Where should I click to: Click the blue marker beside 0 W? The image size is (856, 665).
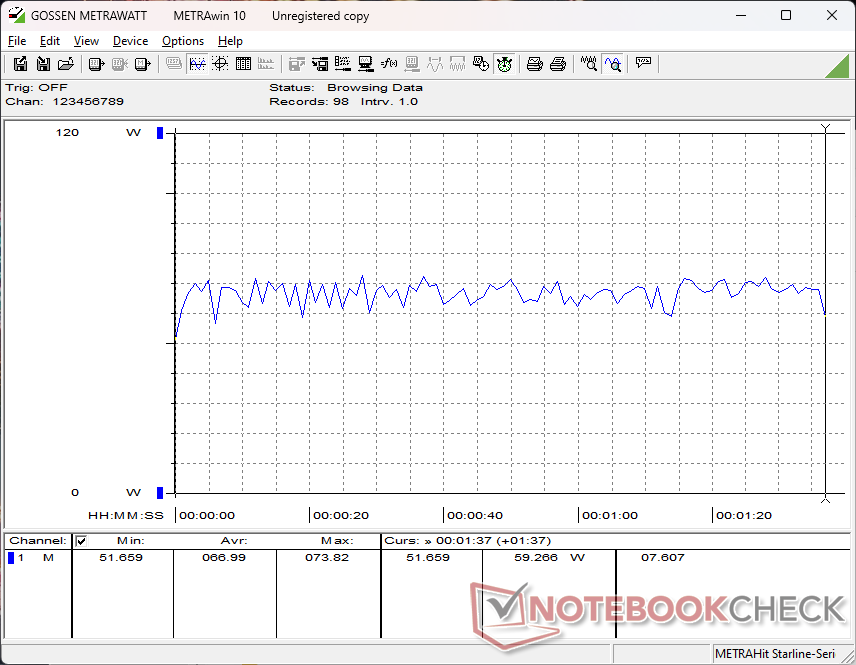pos(160,492)
